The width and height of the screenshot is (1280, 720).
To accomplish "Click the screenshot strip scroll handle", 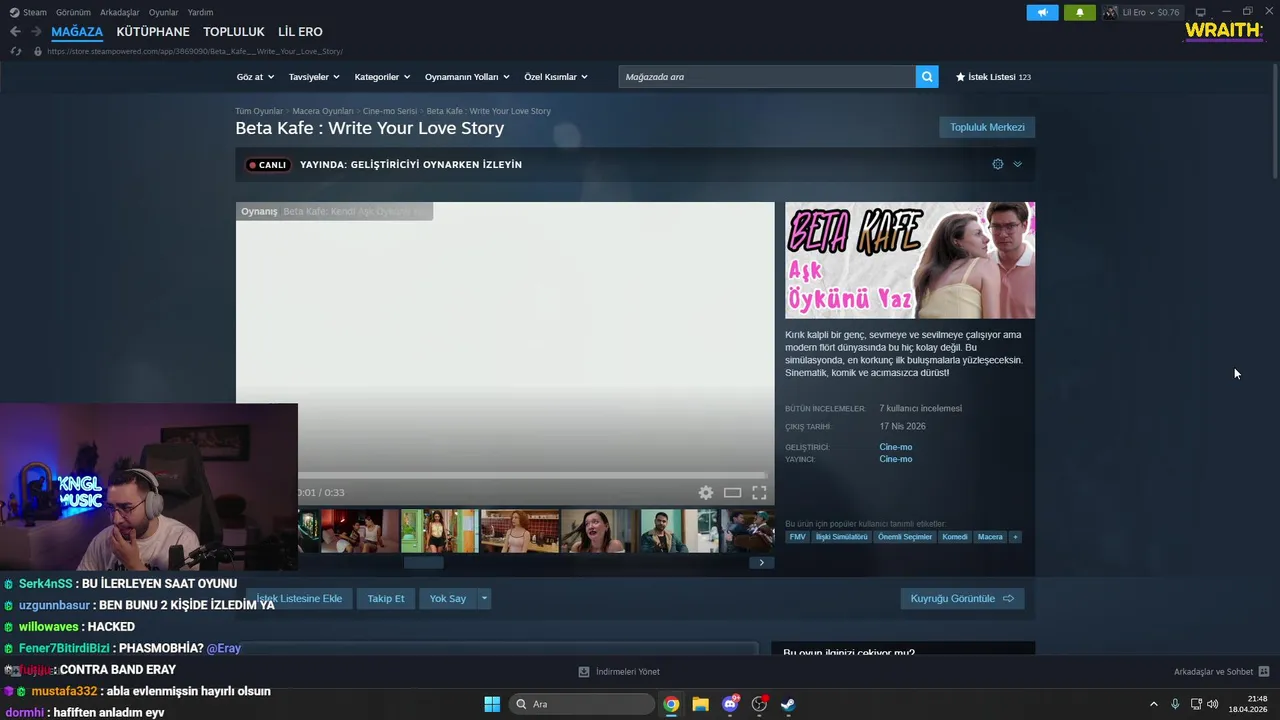I will tap(423, 563).
